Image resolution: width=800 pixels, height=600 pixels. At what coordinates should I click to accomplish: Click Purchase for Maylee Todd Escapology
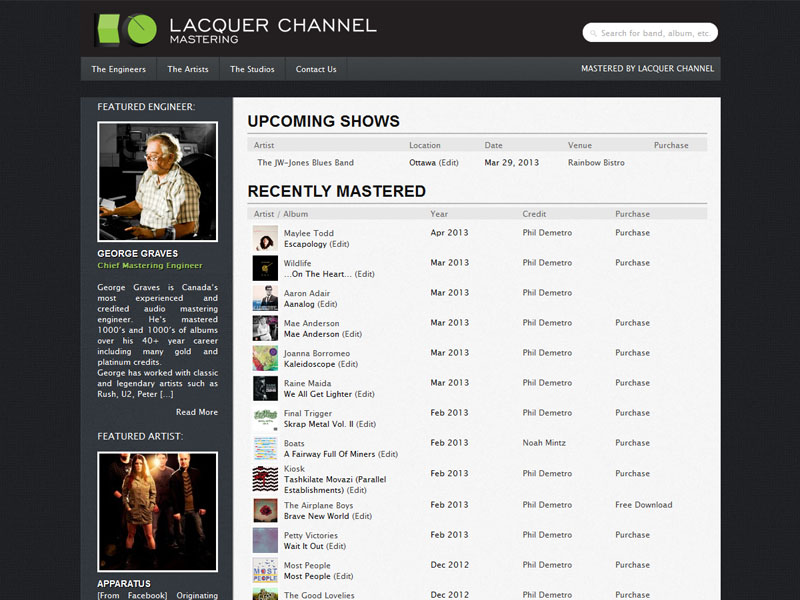tap(633, 233)
